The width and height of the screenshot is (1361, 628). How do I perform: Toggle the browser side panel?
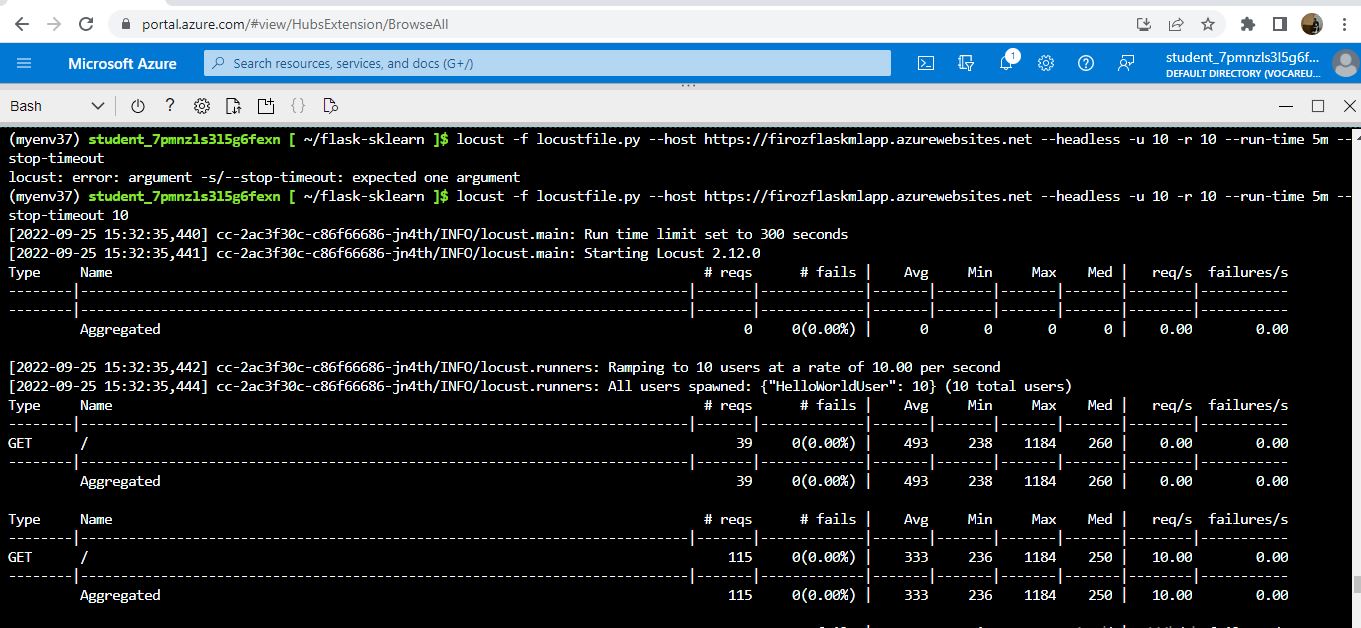(1279, 24)
